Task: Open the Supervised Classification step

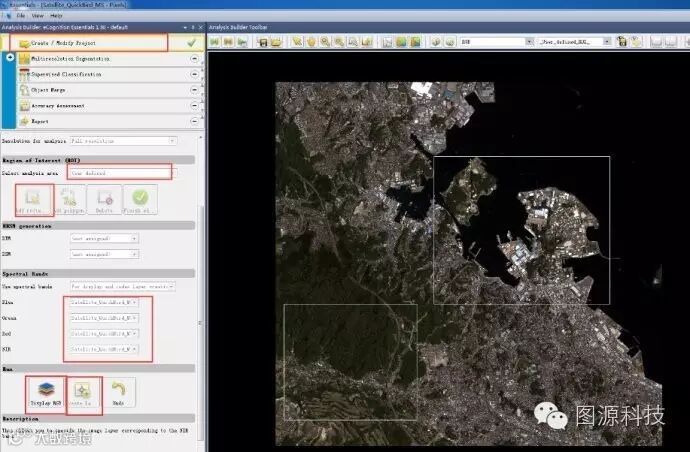Action: pos(109,74)
